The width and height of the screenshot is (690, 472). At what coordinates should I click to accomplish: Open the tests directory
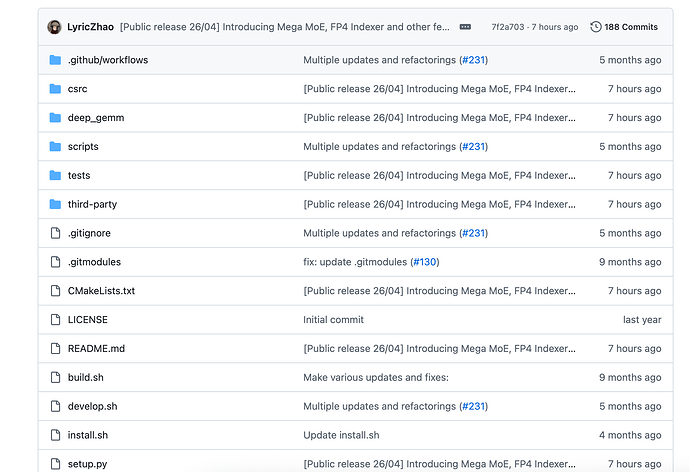[79, 176]
